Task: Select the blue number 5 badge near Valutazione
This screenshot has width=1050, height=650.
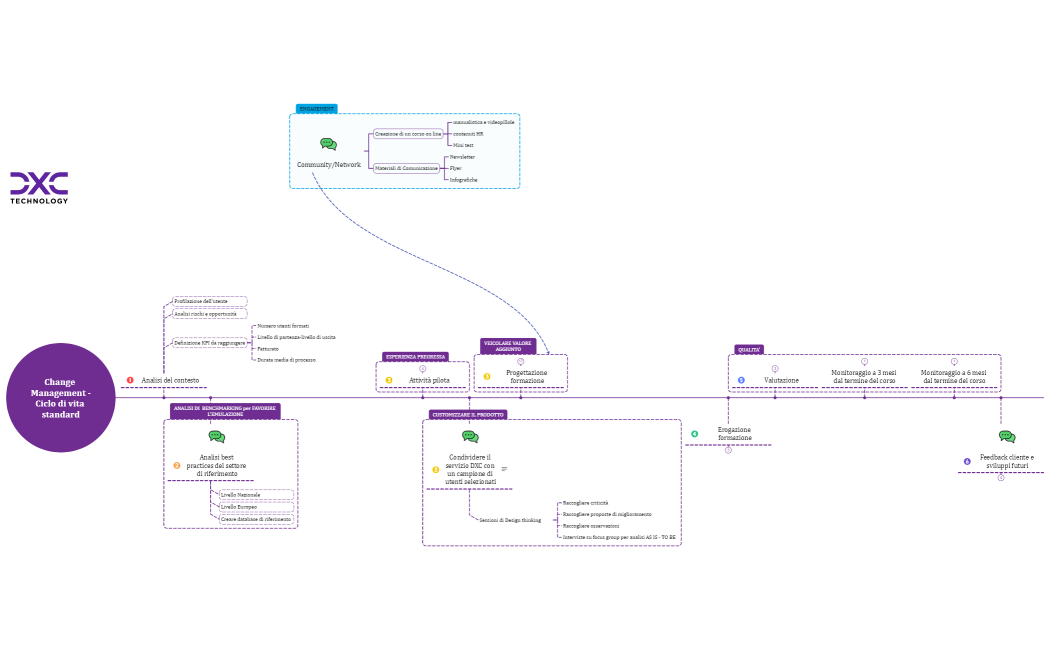Action: (x=740, y=379)
